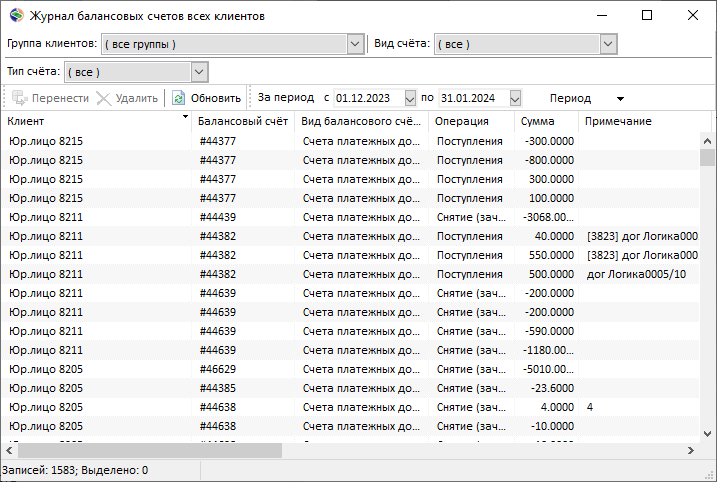Click amount cell -23.6000
The image size is (717, 482).
click(x=552, y=388)
